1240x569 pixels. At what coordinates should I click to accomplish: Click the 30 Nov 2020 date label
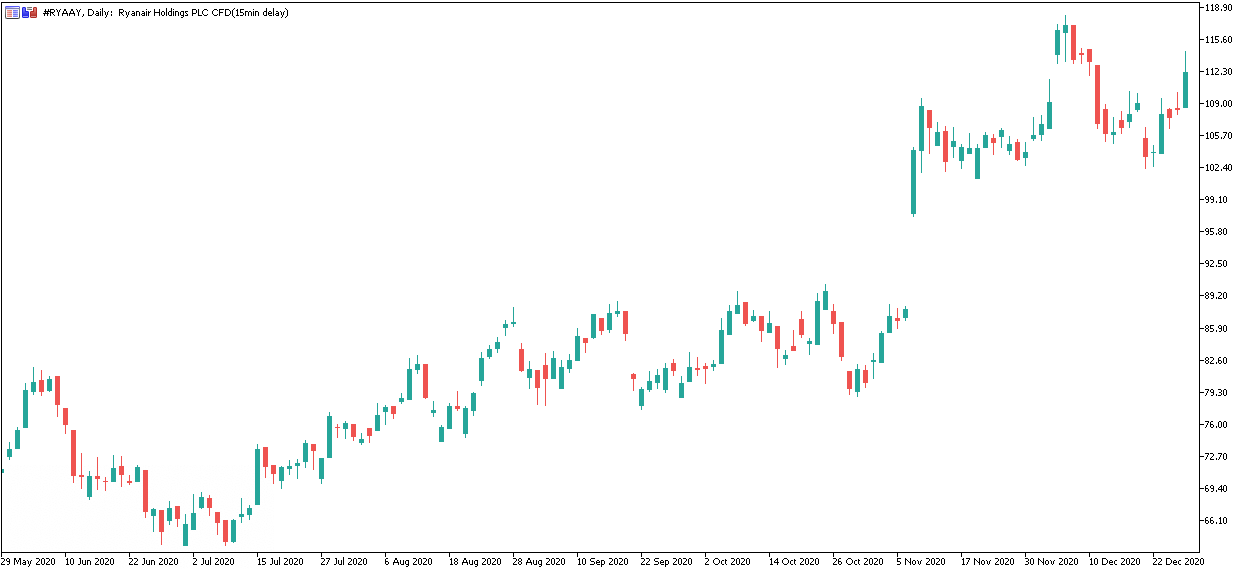pyautogui.click(x=1052, y=561)
